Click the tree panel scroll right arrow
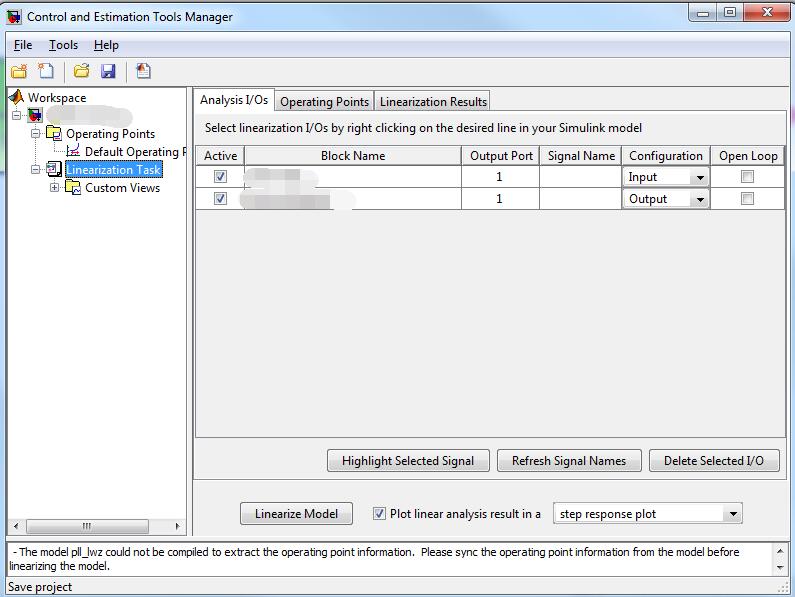This screenshot has width=795, height=597. coord(177,526)
